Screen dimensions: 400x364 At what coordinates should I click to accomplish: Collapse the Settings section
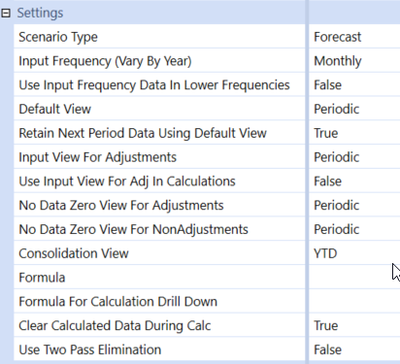(x=6, y=13)
